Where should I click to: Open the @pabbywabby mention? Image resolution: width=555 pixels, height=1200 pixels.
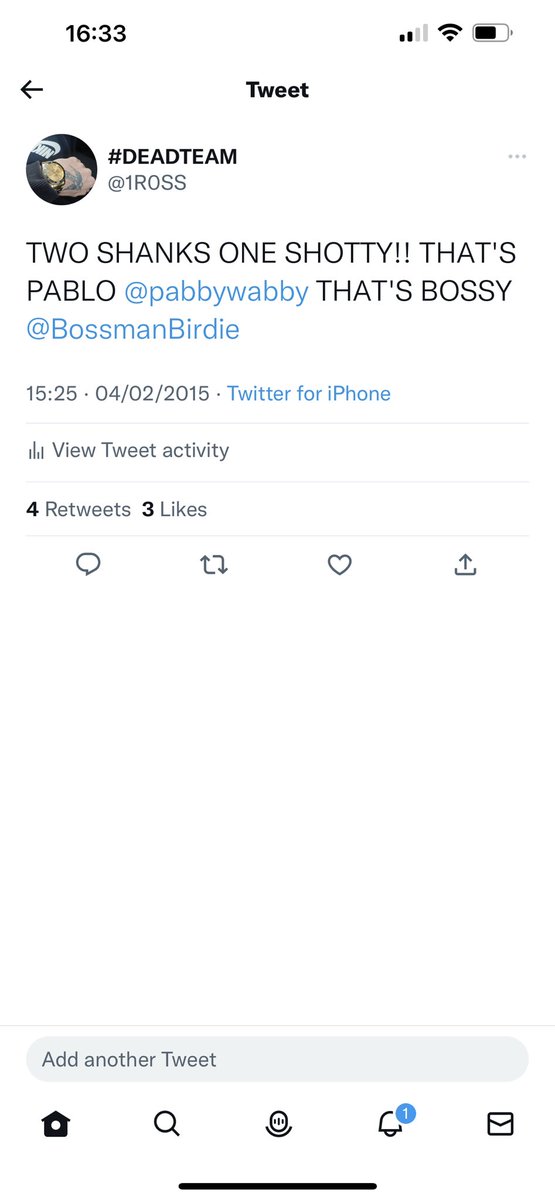point(217,291)
